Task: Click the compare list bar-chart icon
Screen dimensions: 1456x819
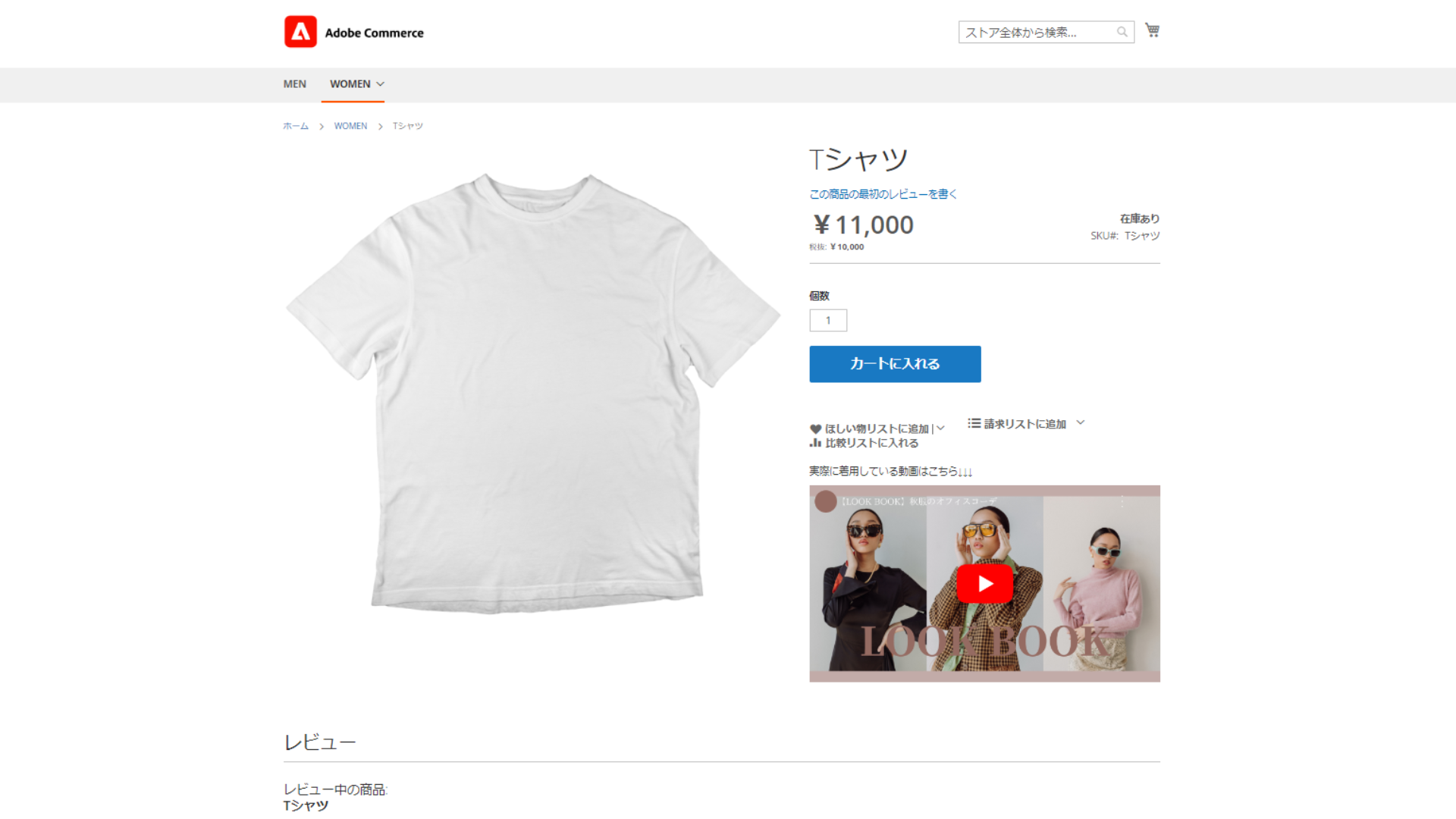Action: pos(815,443)
